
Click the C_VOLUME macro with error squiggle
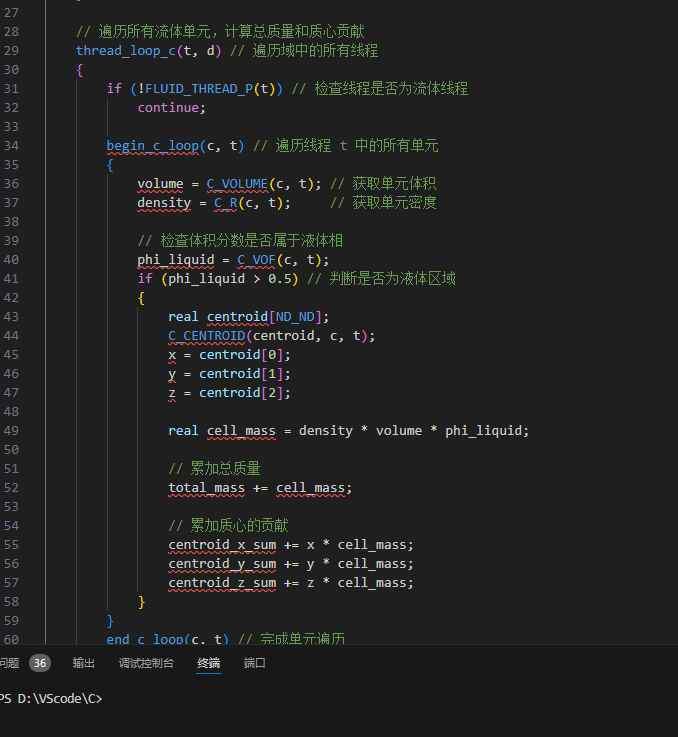click(237, 184)
